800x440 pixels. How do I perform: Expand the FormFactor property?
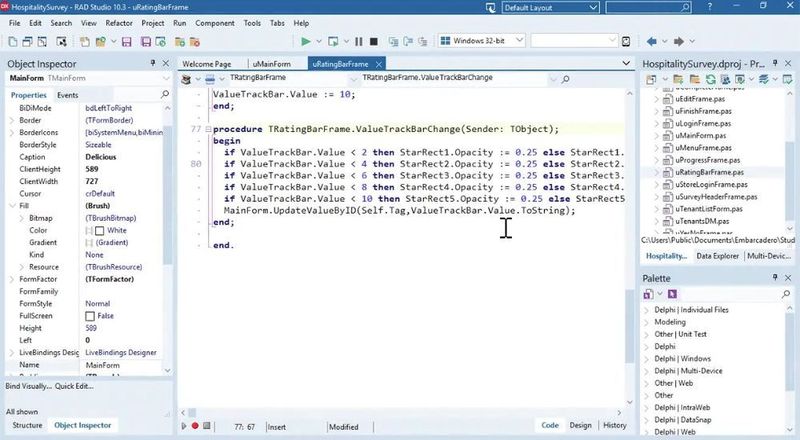point(12,279)
